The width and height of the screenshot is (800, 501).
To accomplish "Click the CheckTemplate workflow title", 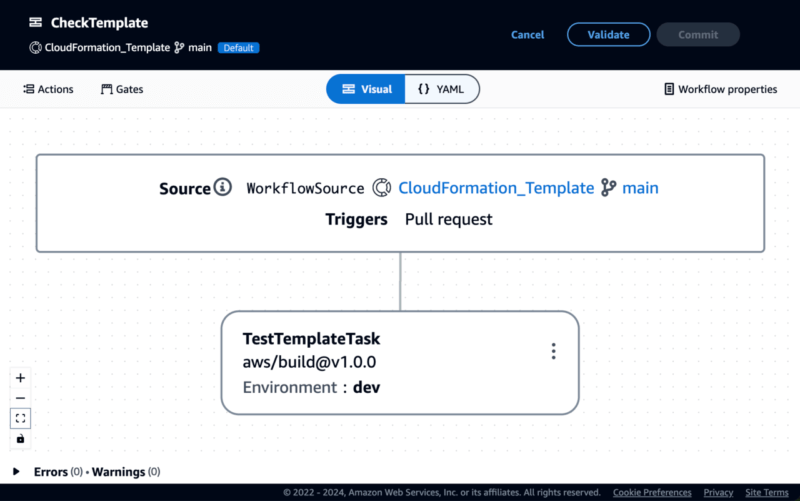I will coord(99,22).
